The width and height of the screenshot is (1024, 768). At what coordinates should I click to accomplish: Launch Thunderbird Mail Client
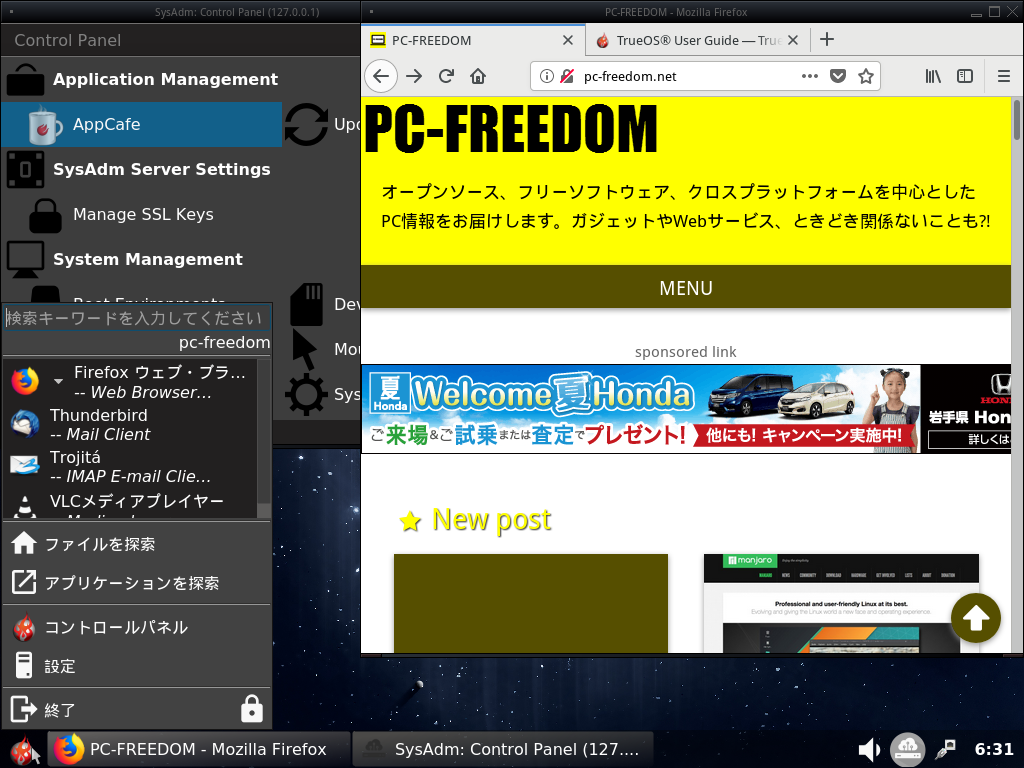click(99, 424)
